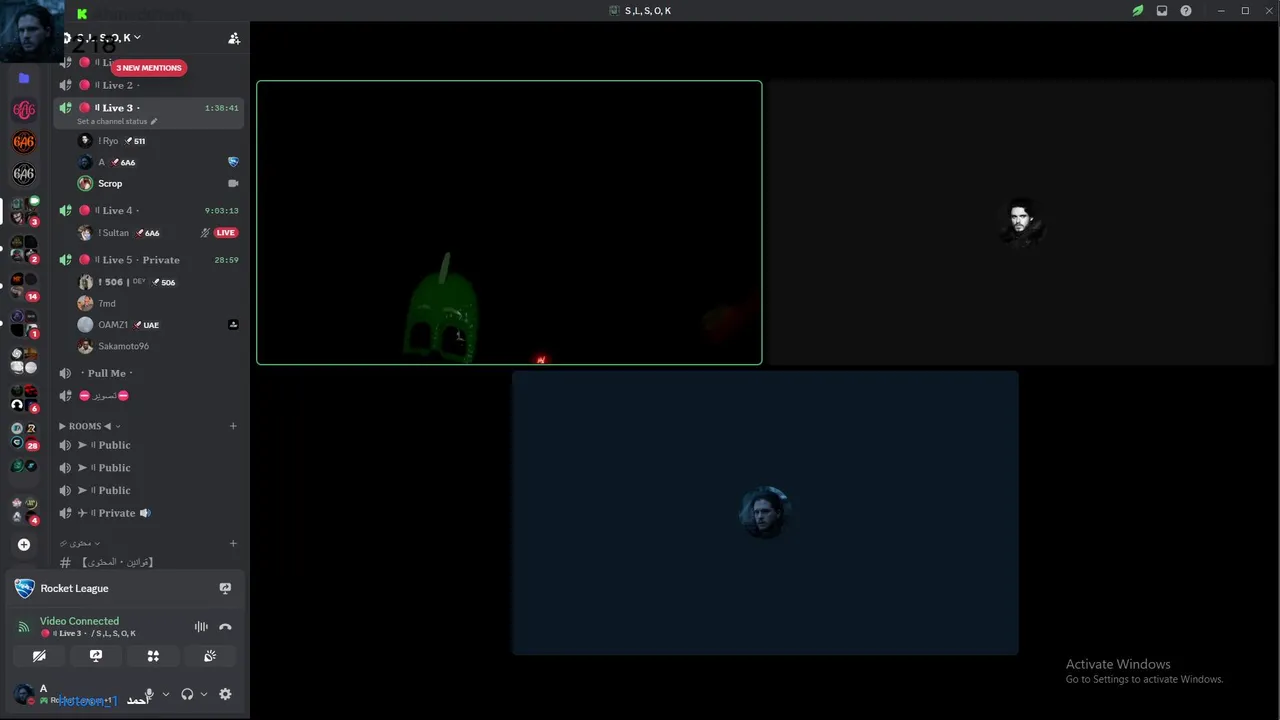1280x720 pixels.
Task: Click the camera icon next to Scrop
Action: [233, 184]
